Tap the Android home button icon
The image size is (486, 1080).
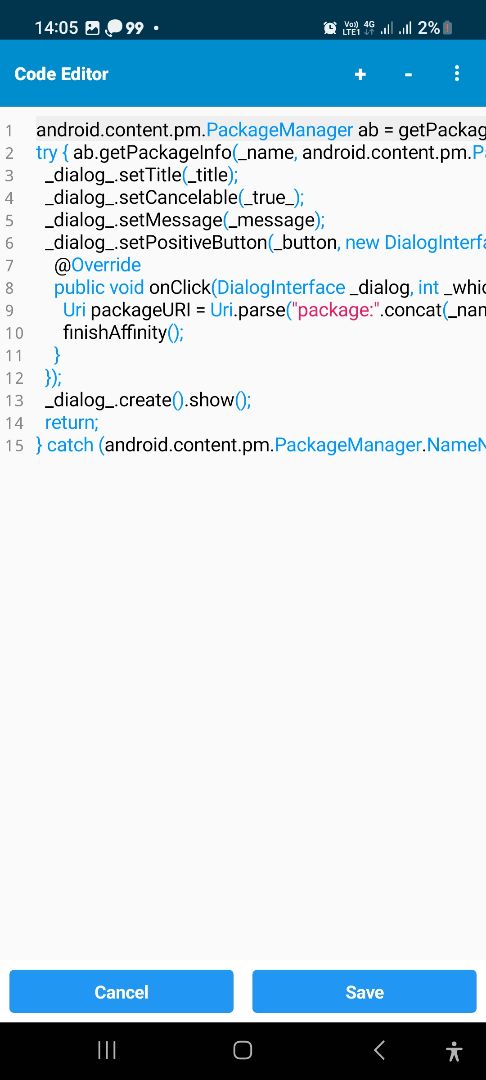pyautogui.click(x=242, y=1050)
